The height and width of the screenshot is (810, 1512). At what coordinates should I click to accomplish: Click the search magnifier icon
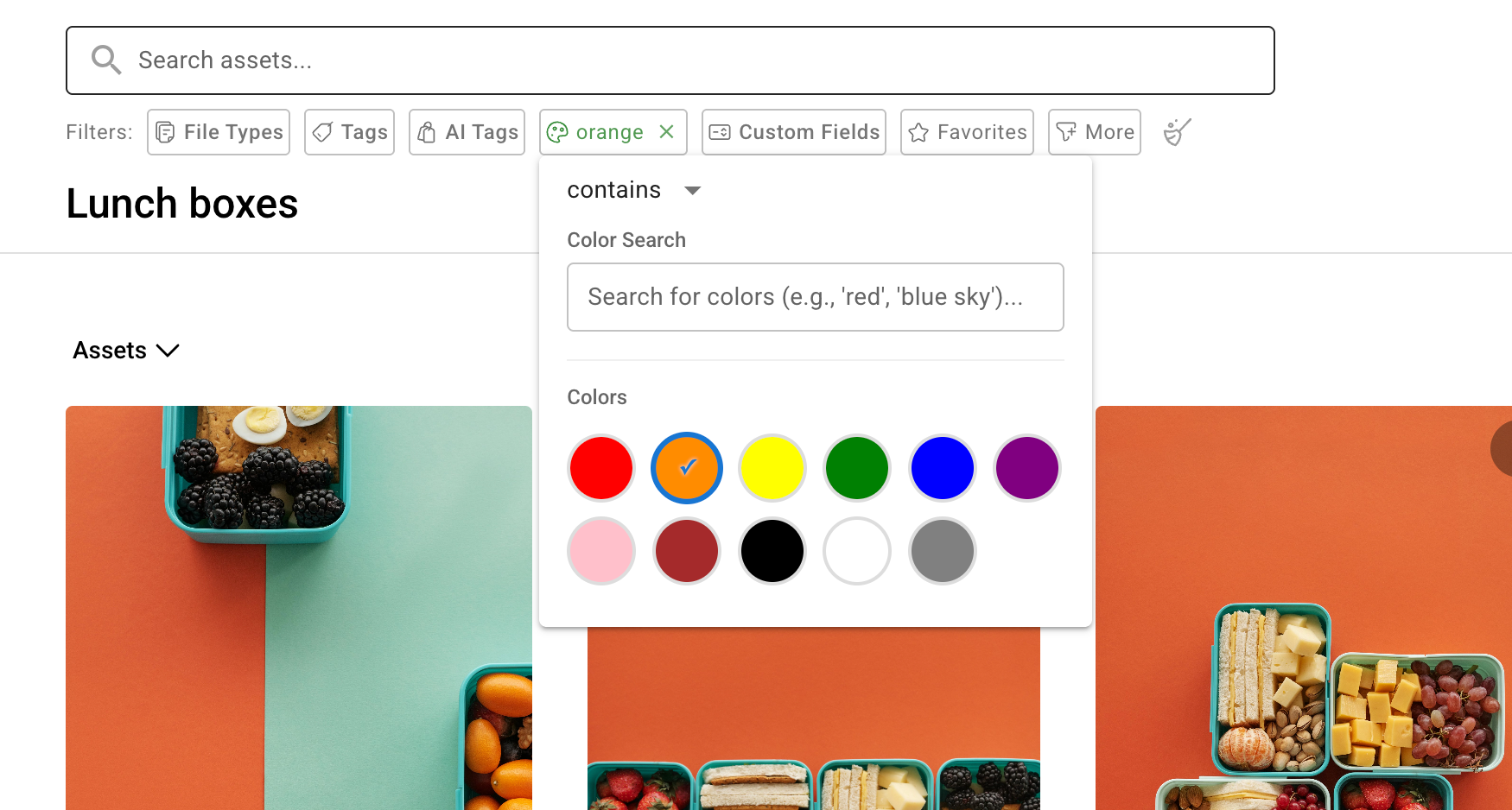pos(105,60)
